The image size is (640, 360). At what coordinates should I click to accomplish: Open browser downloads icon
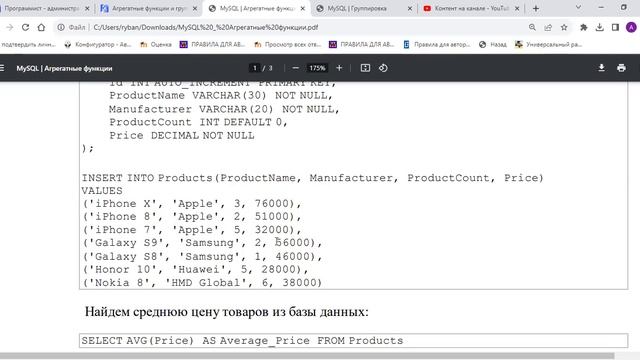600,27
